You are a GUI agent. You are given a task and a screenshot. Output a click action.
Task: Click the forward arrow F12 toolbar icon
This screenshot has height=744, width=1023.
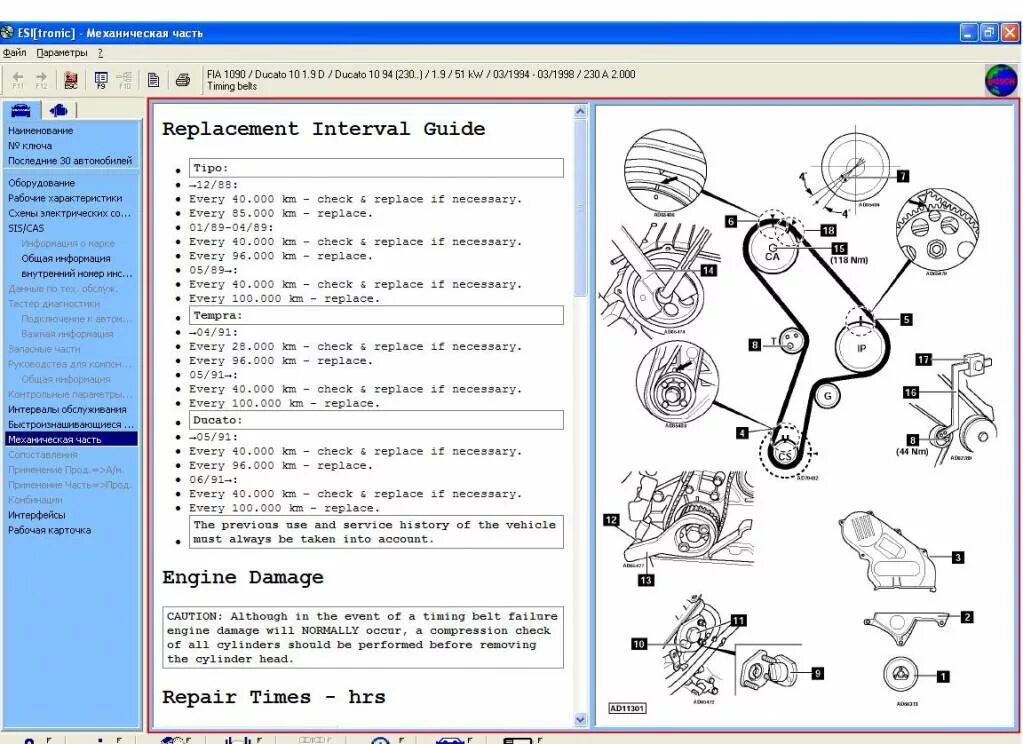coord(41,80)
